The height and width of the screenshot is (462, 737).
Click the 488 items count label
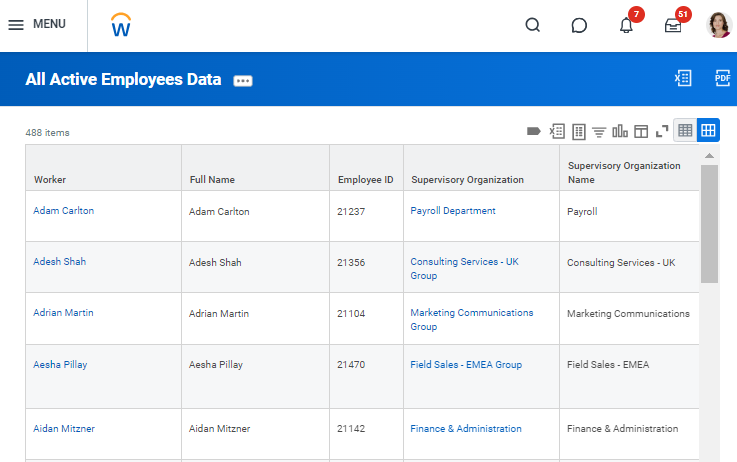pos(47,133)
